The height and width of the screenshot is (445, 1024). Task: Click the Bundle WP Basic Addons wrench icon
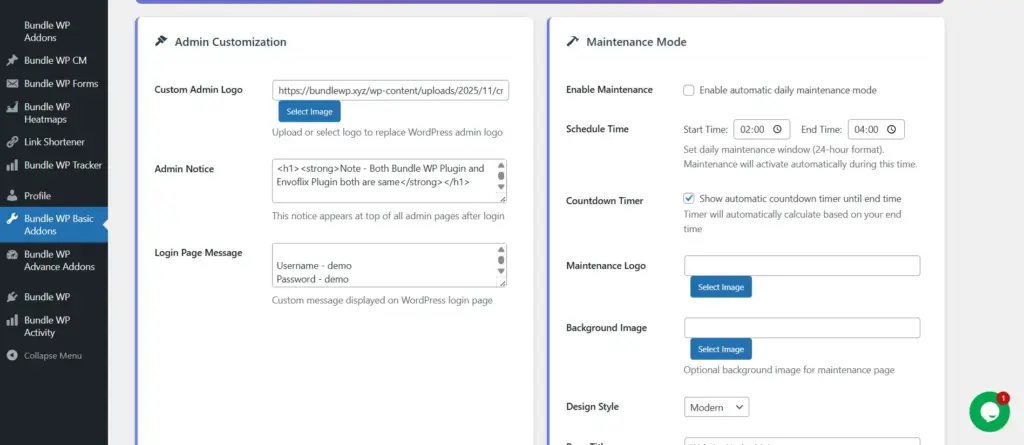[x=12, y=219]
